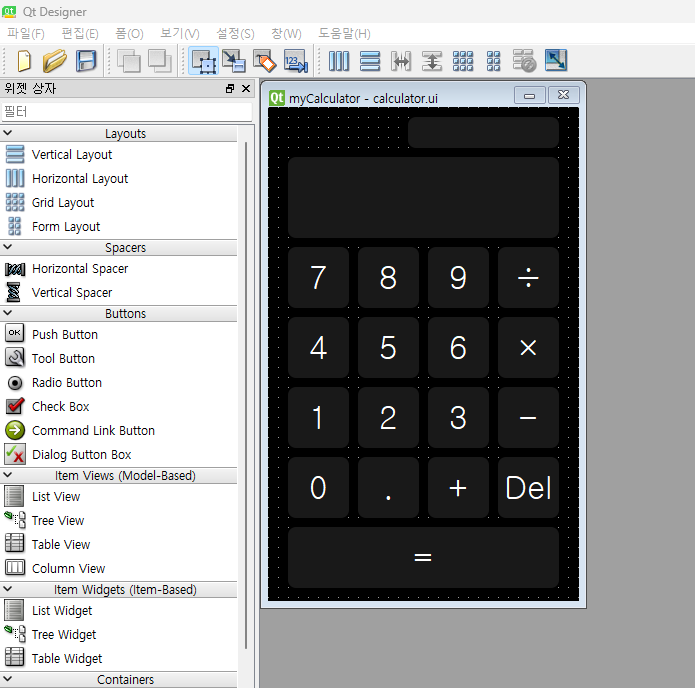Collapse the Buttons category
695x688 pixels.
click(8, 313)
